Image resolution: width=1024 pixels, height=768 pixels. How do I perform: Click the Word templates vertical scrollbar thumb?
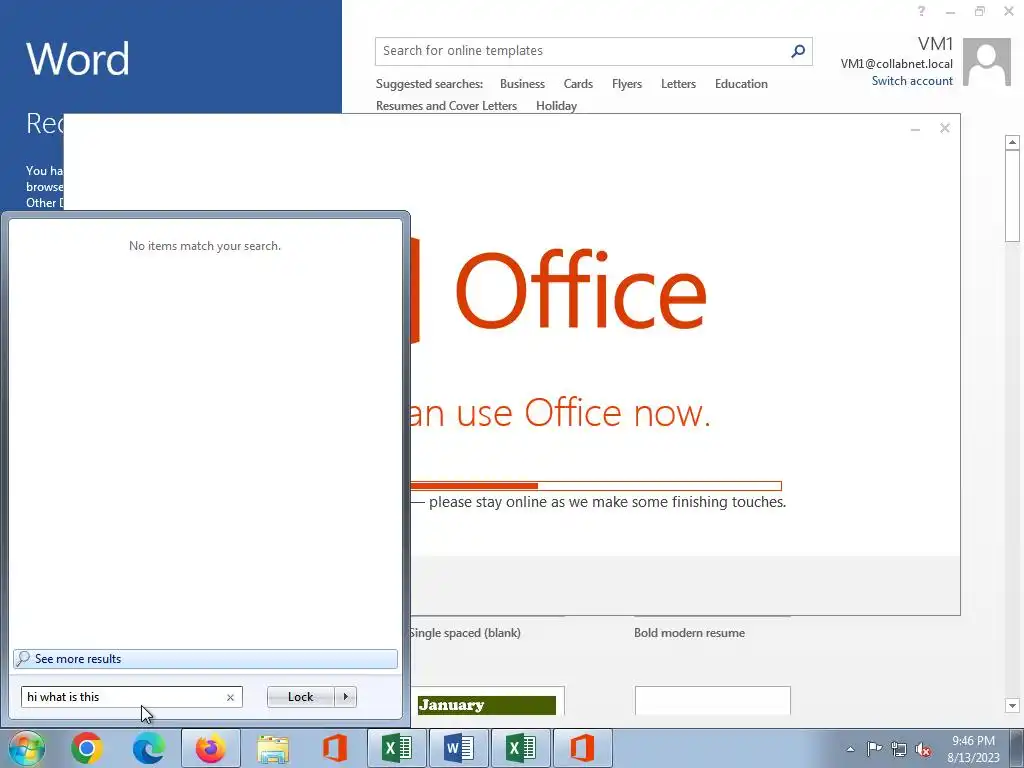click(1012, 196)
